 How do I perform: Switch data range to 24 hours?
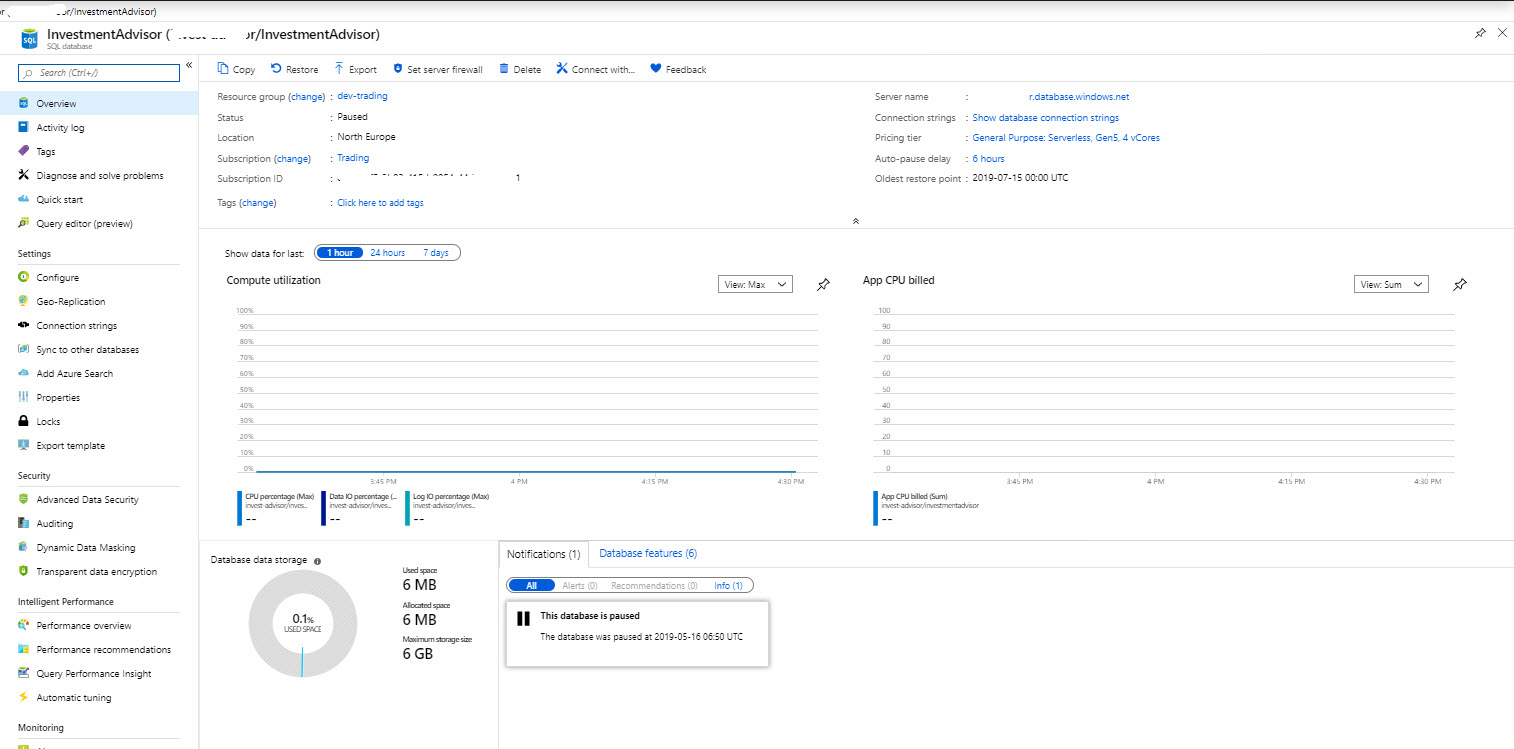click(x=387, y=252)
